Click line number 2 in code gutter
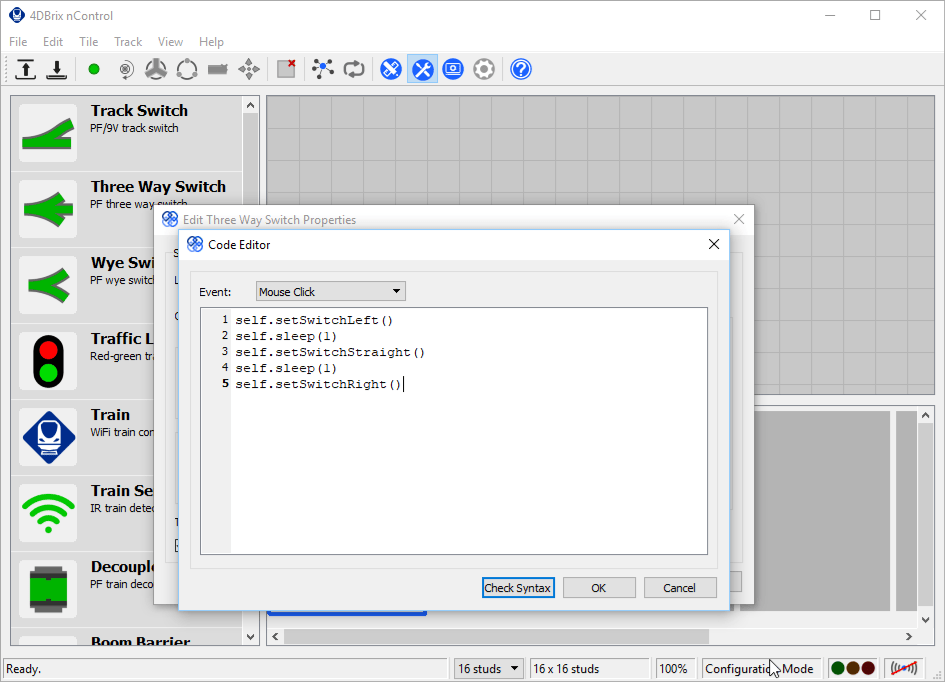 (x=225, y=336)
